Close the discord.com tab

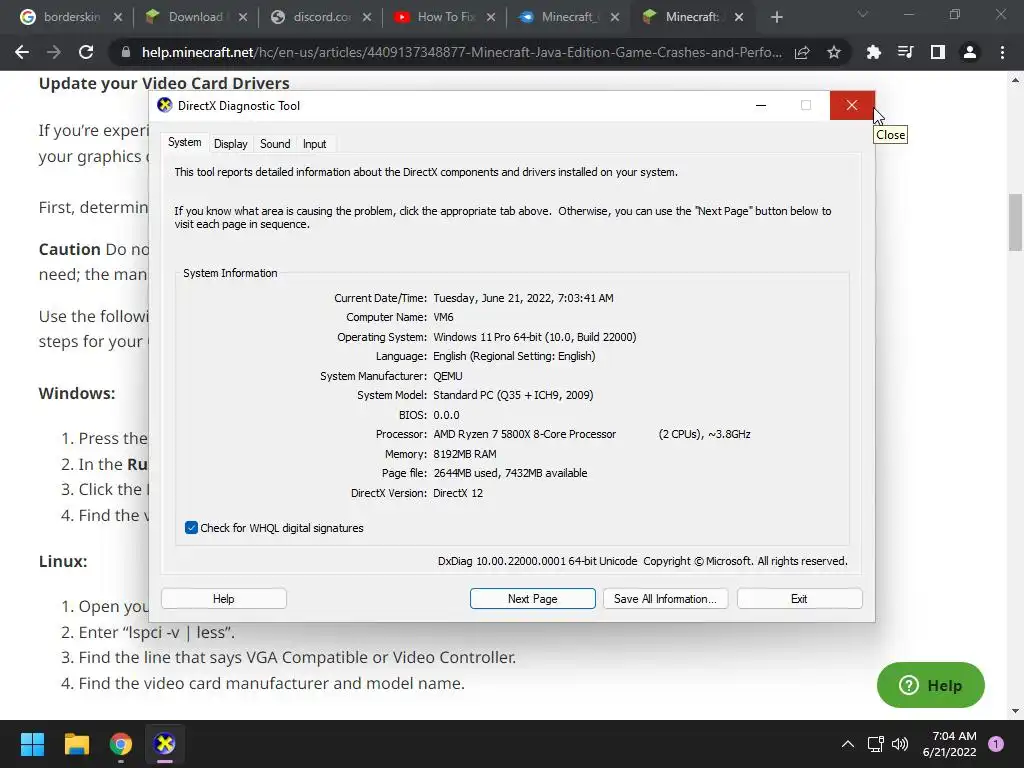367,17
